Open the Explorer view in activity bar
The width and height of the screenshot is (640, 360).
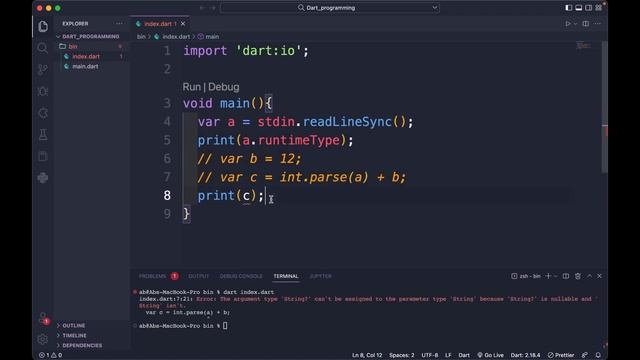pos(43,27)
